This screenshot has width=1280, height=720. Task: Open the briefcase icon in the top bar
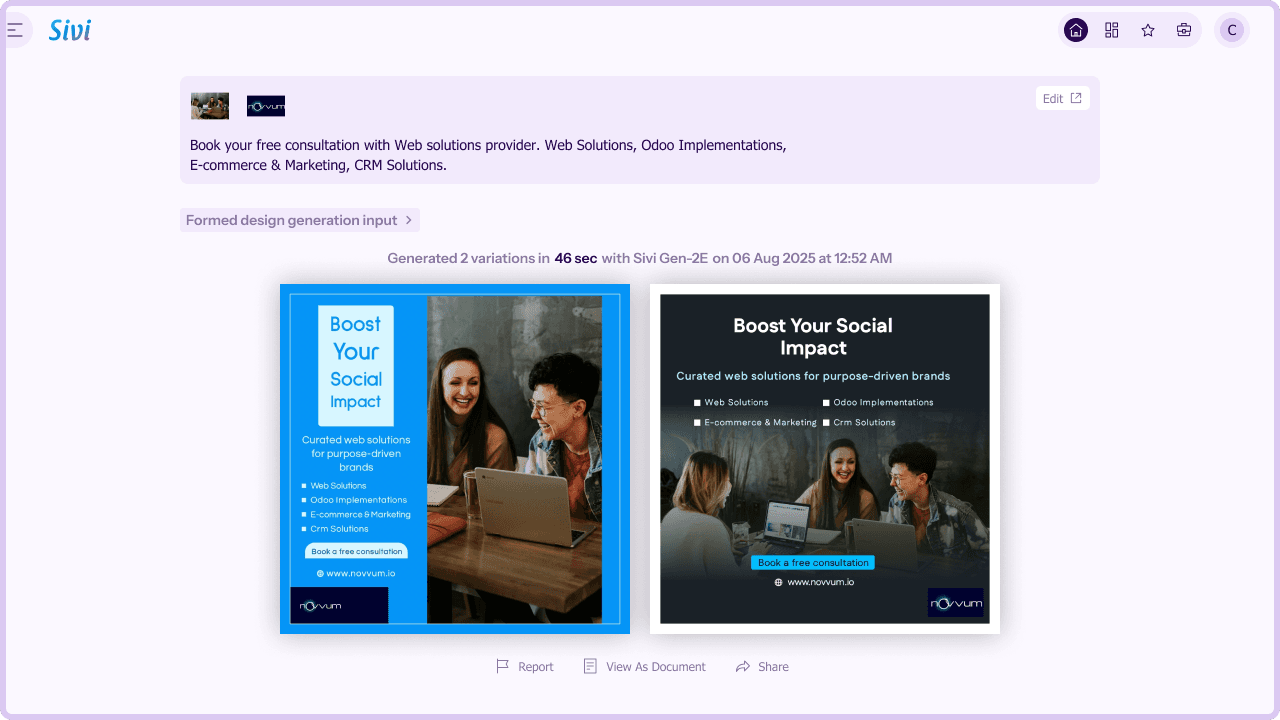click(x=1184, y=30)
